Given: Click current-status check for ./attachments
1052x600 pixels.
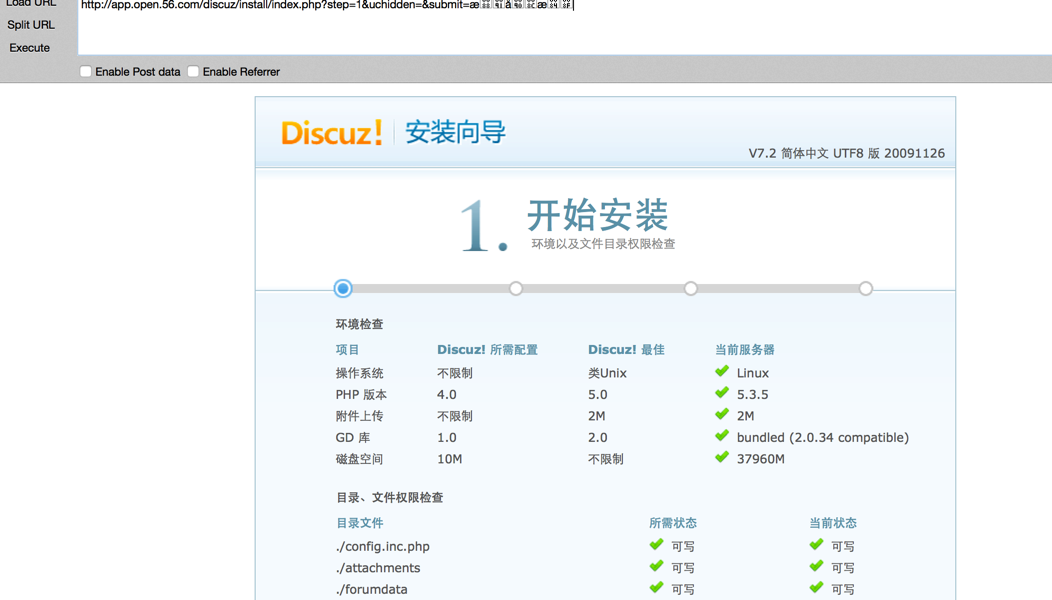Looking at the screenshot, I should (x=816, y=566).
